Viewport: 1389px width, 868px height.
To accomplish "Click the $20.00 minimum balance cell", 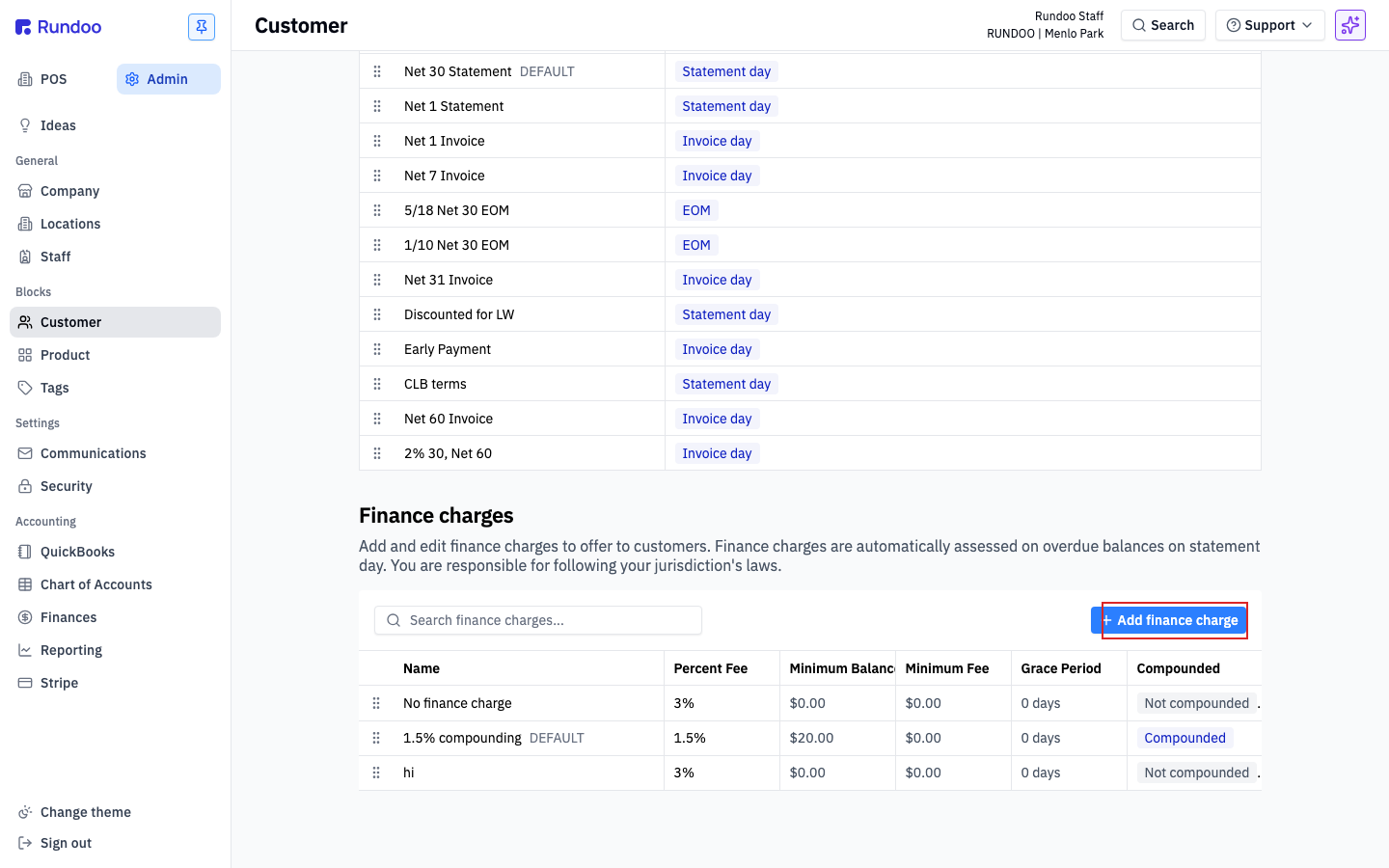I will (x=837, y=738).
